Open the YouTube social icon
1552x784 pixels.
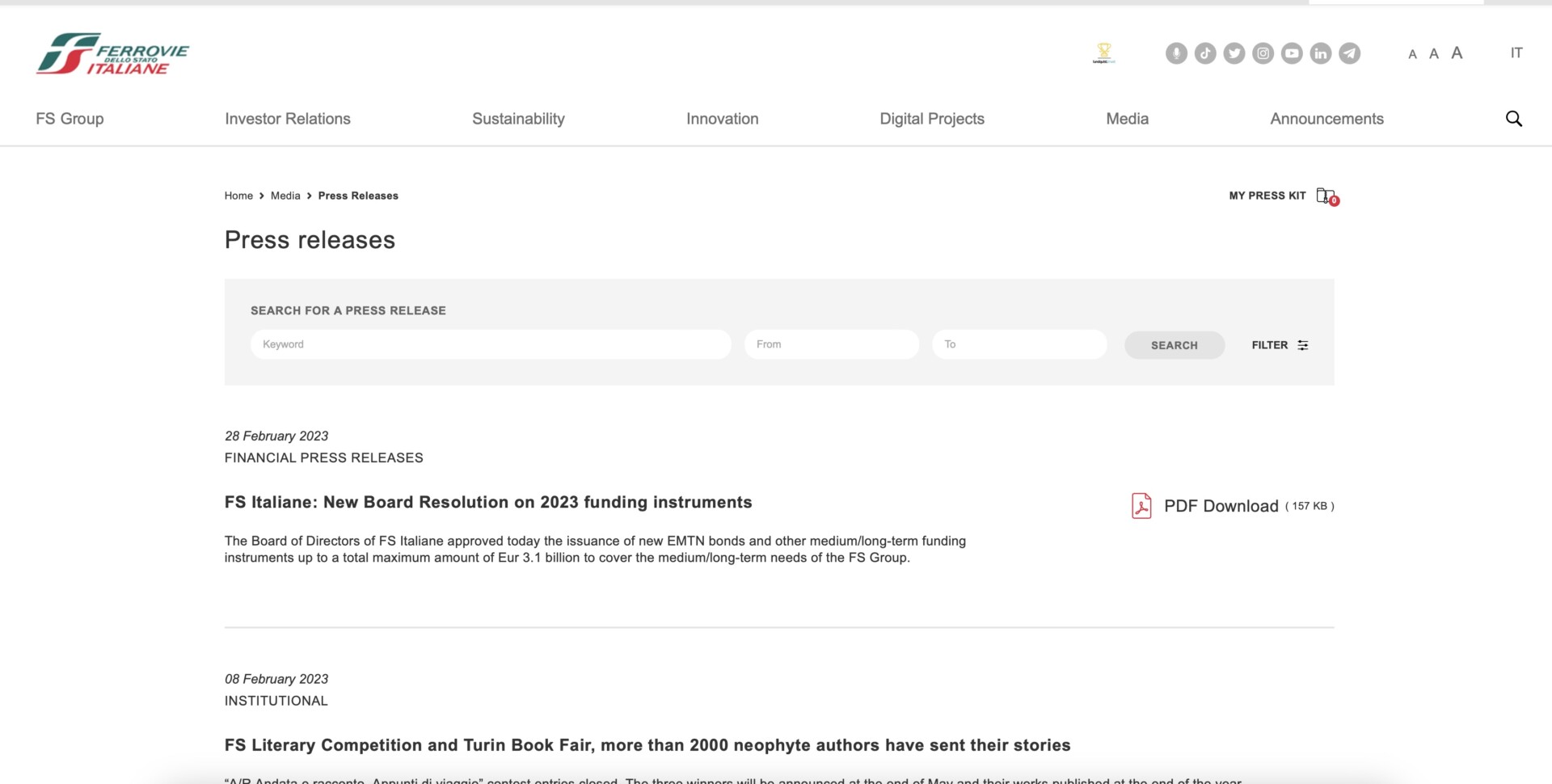pyautogui.click(x=1292, y=53)
